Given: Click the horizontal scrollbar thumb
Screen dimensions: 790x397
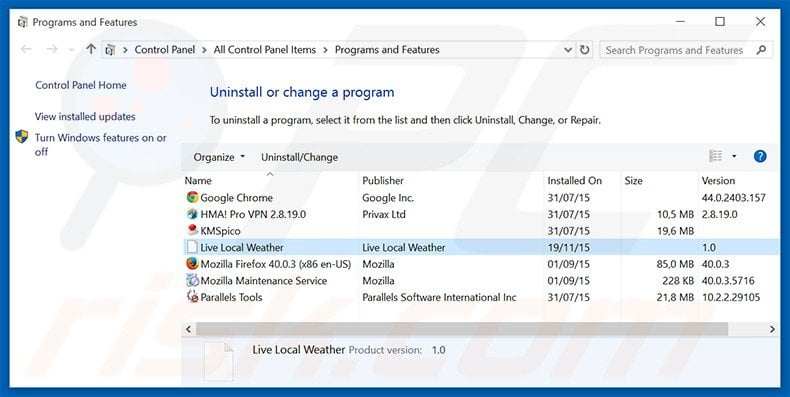Looking at the screenshot, I should point(462,329).
